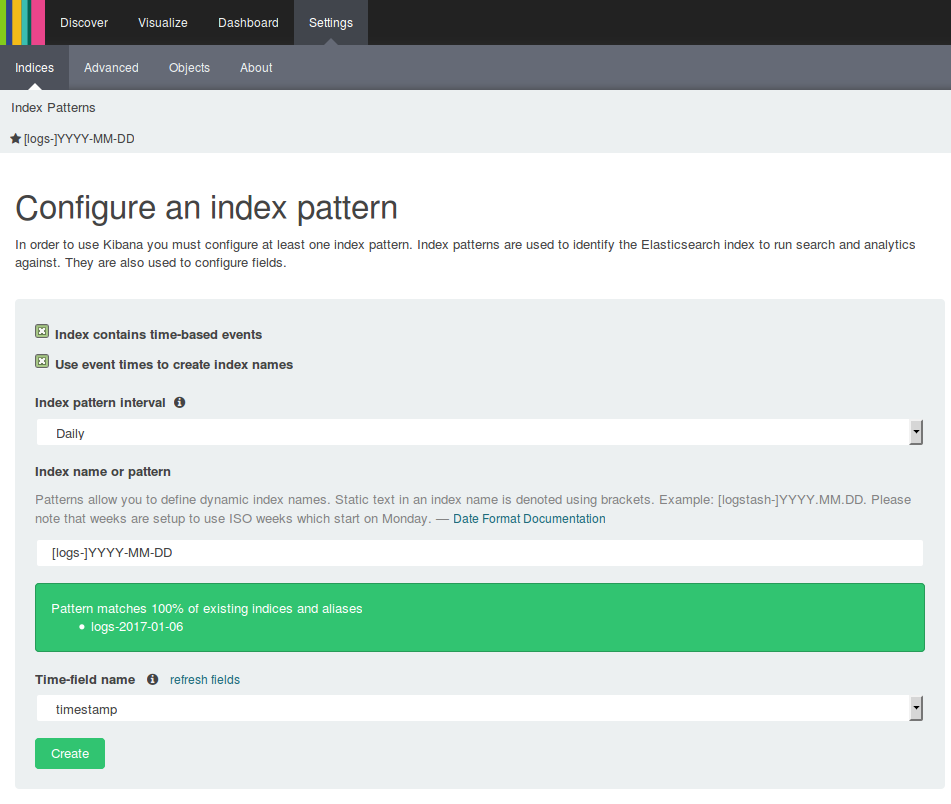Select the Indices sub-tab

[x=35, y=67]
